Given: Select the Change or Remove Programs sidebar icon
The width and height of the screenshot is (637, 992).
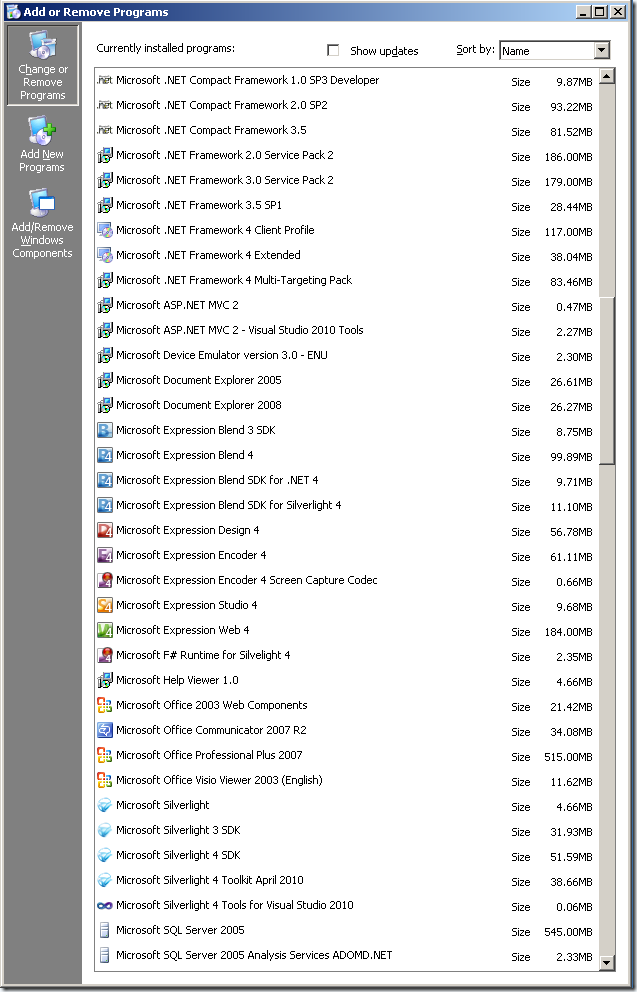Looking at the screenshot, I should (x=42, y=65).
